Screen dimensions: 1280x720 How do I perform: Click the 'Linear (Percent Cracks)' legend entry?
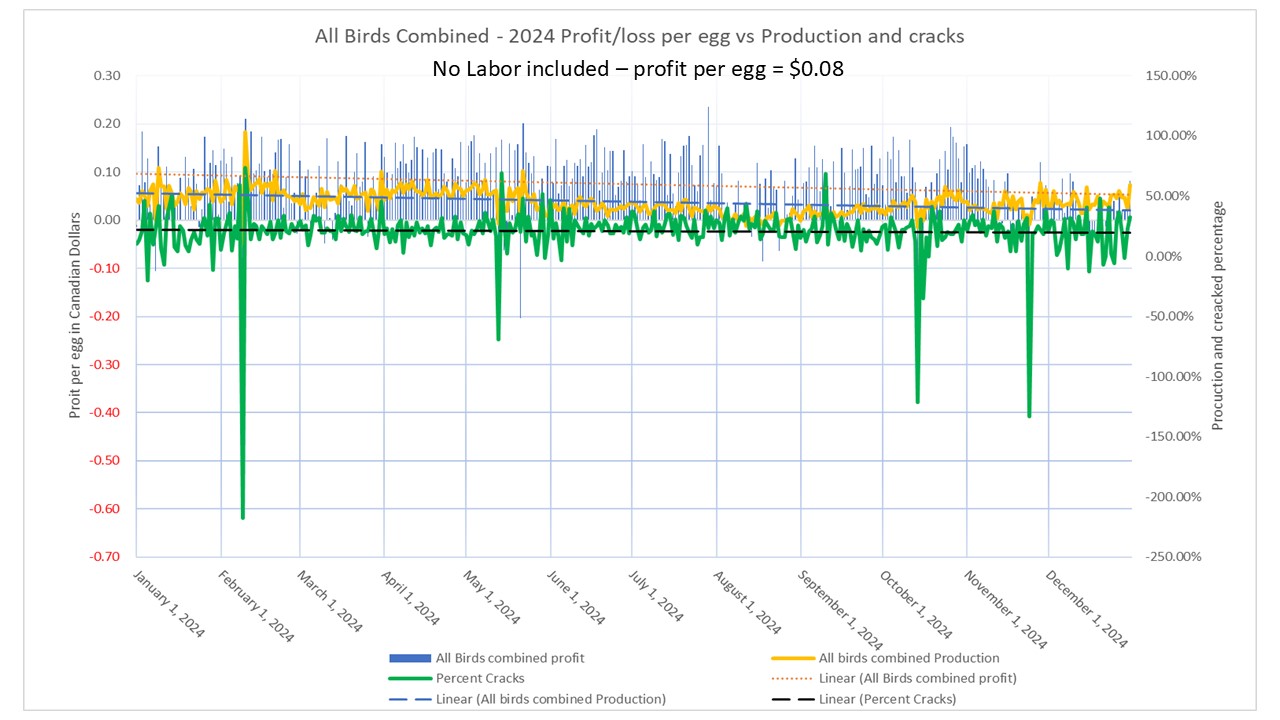pyautogui.click(x=889, y=699)
